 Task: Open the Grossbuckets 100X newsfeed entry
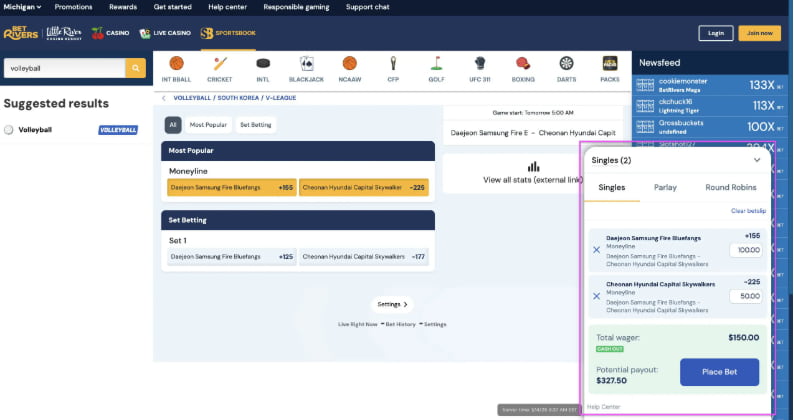(710, 127)
